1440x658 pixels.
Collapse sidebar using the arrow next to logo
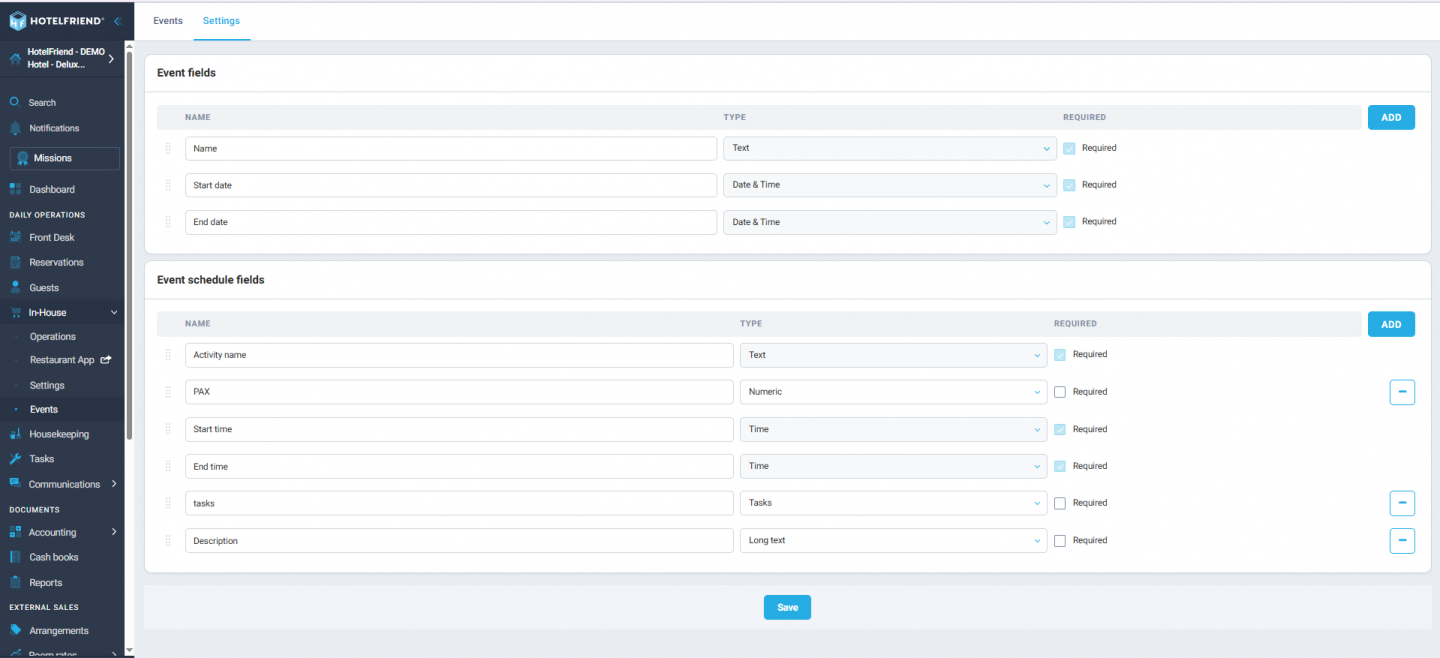[x=117, y=21]
